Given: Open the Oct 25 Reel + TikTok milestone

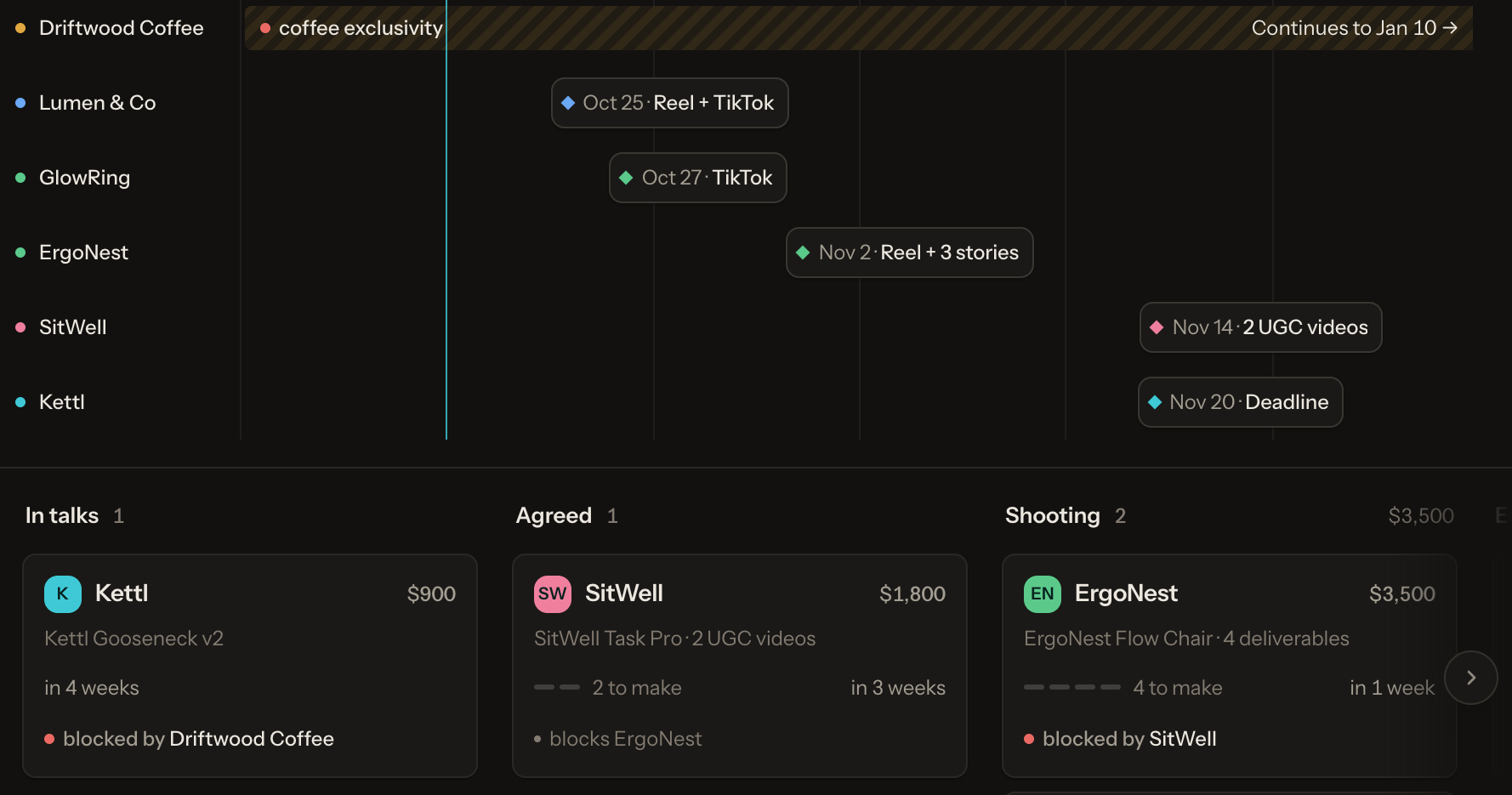Looking at the screenshot, I should [x=670, y=103].
